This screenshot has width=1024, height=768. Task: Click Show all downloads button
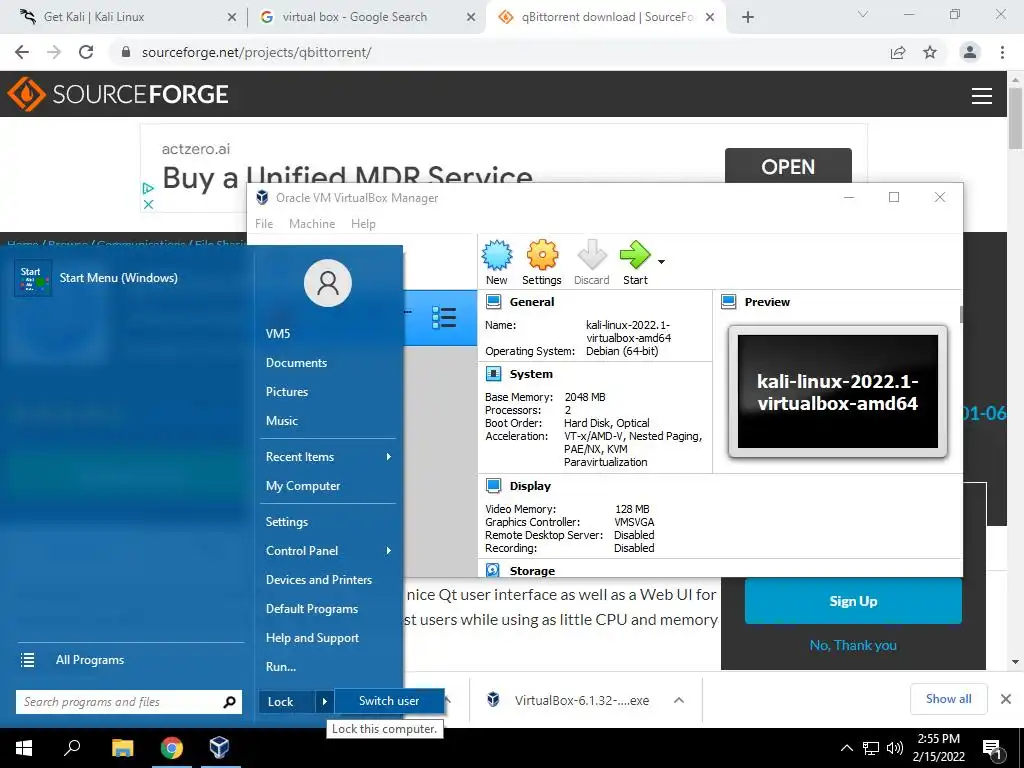(948, 699)
